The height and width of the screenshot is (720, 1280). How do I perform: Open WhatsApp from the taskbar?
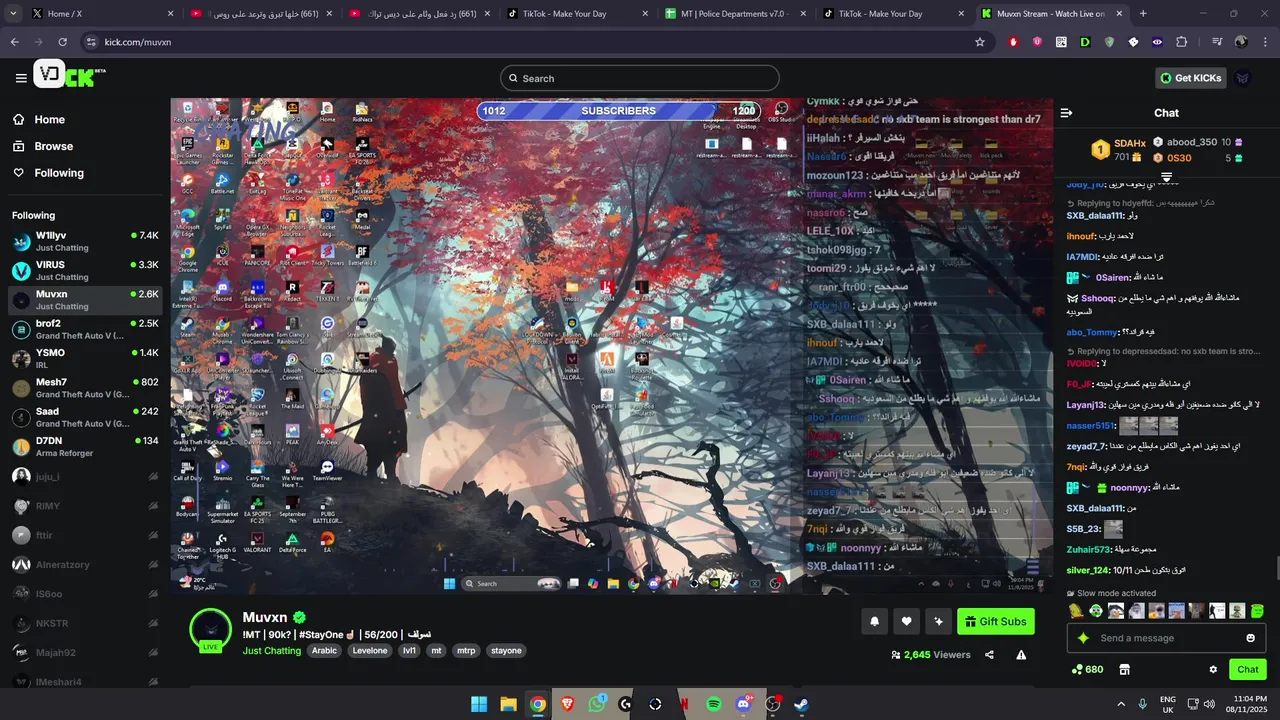pos(597,704)
